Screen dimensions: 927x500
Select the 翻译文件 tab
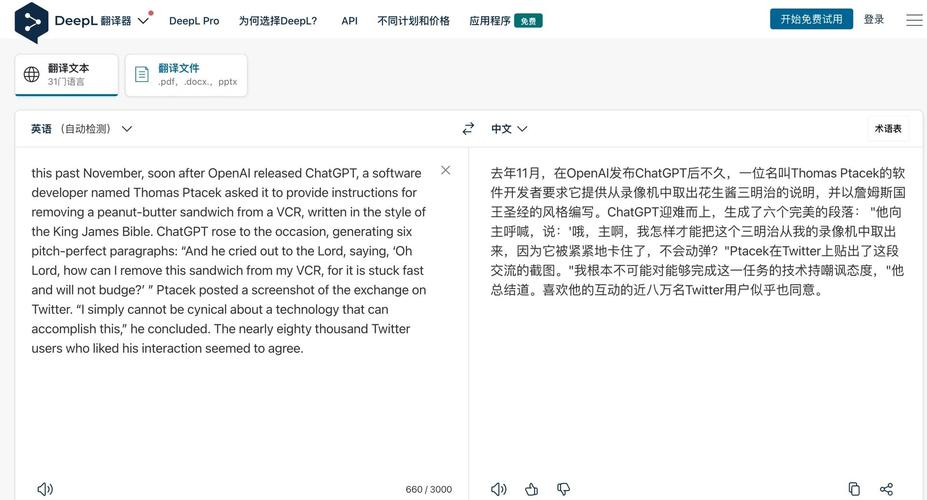click(186, 74)
